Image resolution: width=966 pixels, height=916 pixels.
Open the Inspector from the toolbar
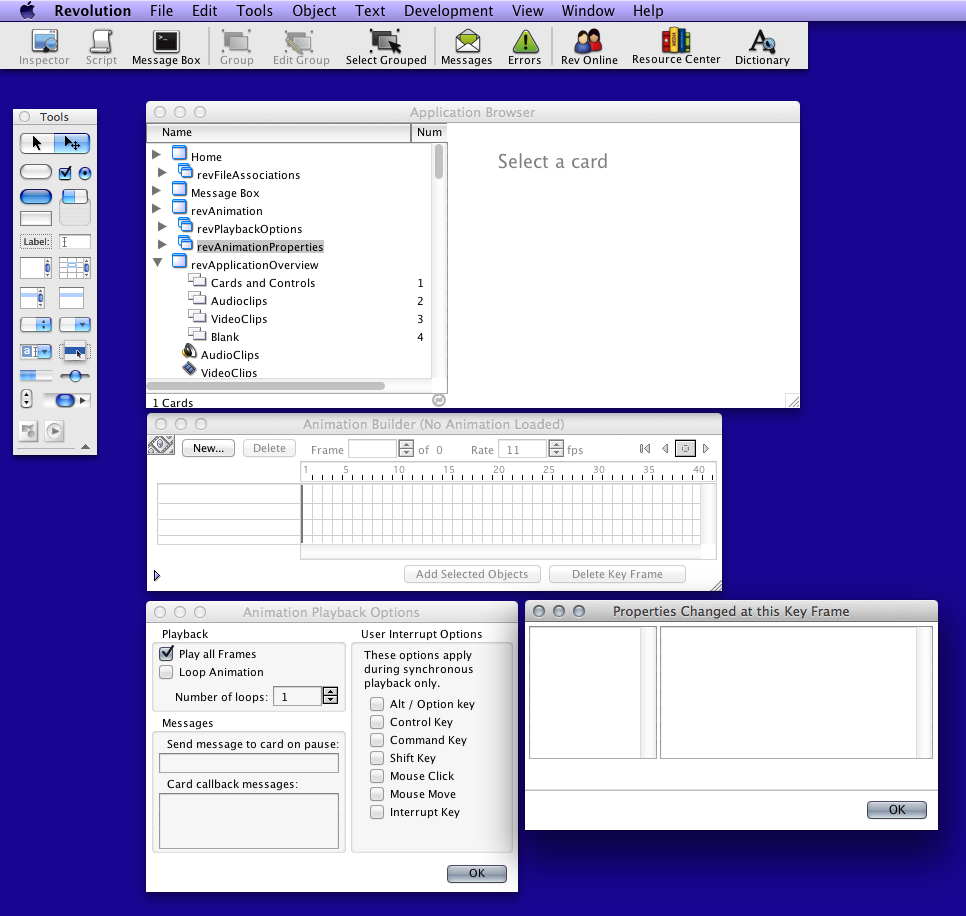(x=44, y=46)
